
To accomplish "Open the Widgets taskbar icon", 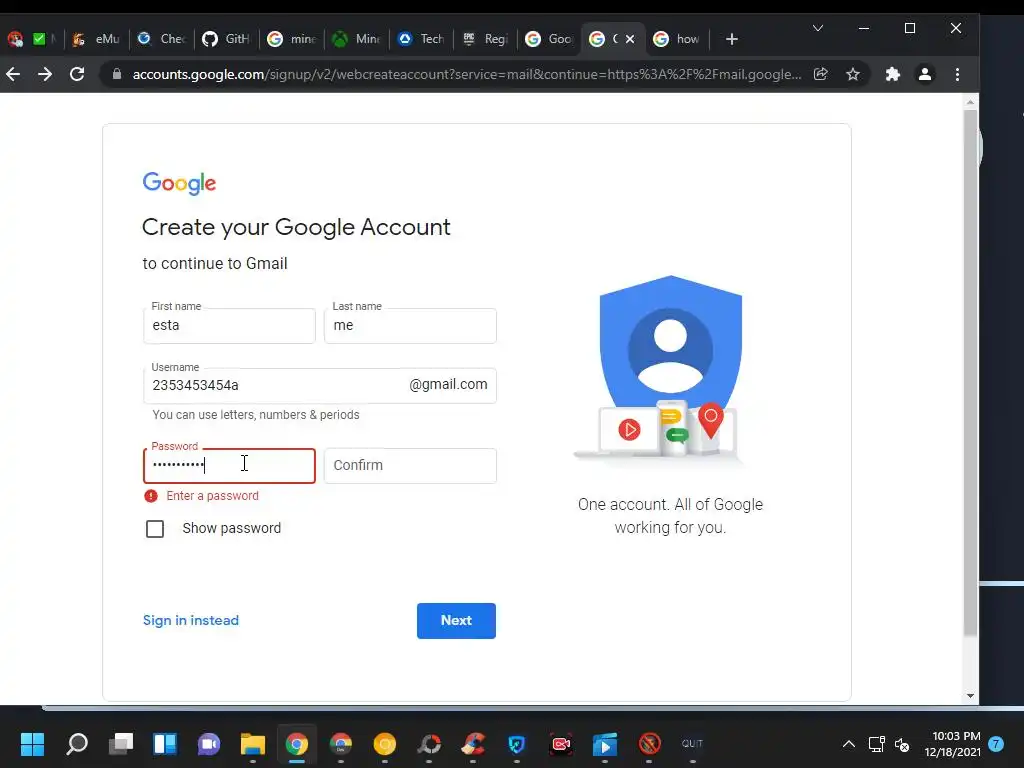I will [165, 743].
